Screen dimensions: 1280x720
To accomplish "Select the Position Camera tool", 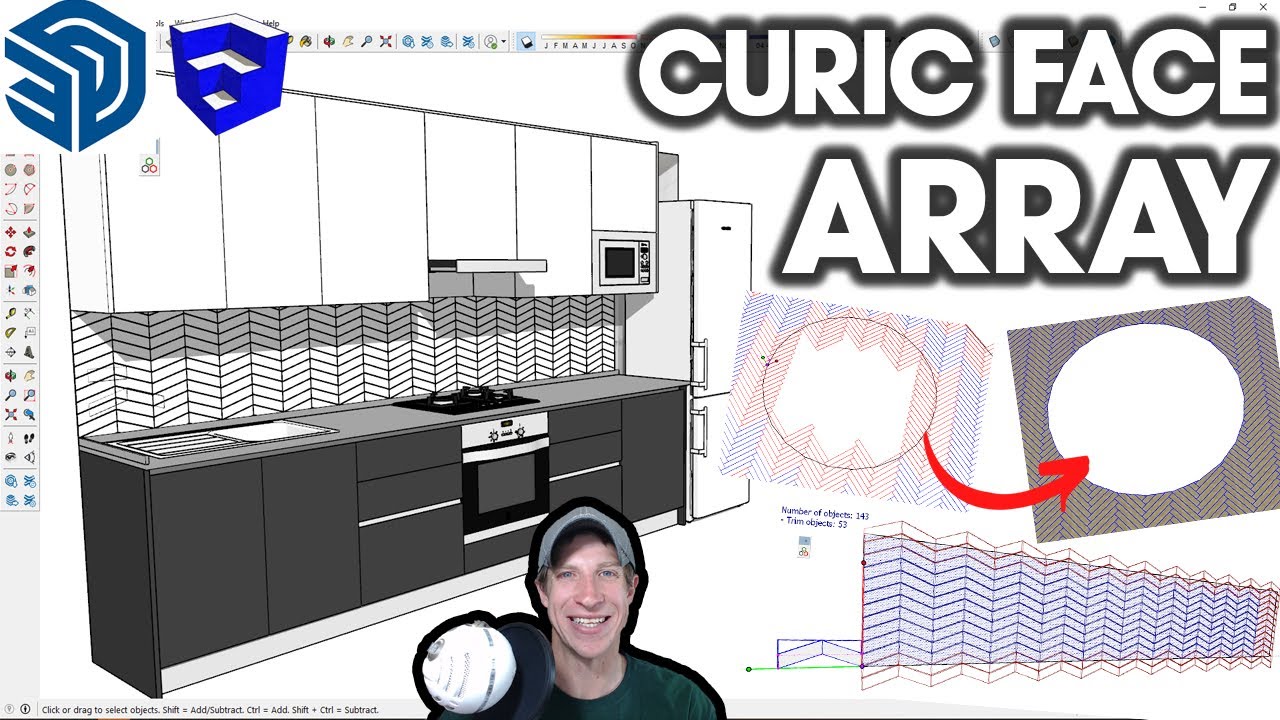I will (x=10, y=438).
